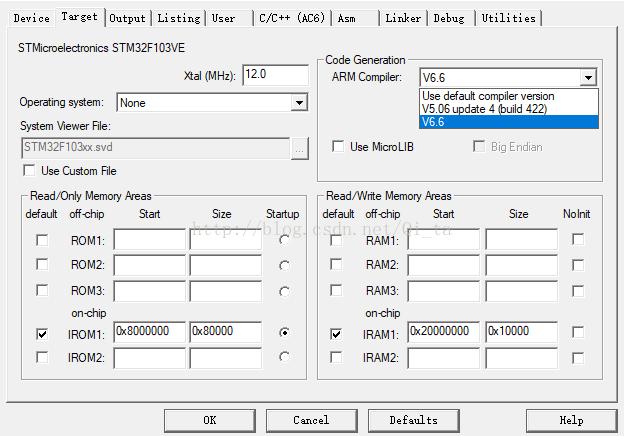Click the IRAM2 Size field
This screenshot has height=436, width=624.
(x=521, y=358)
